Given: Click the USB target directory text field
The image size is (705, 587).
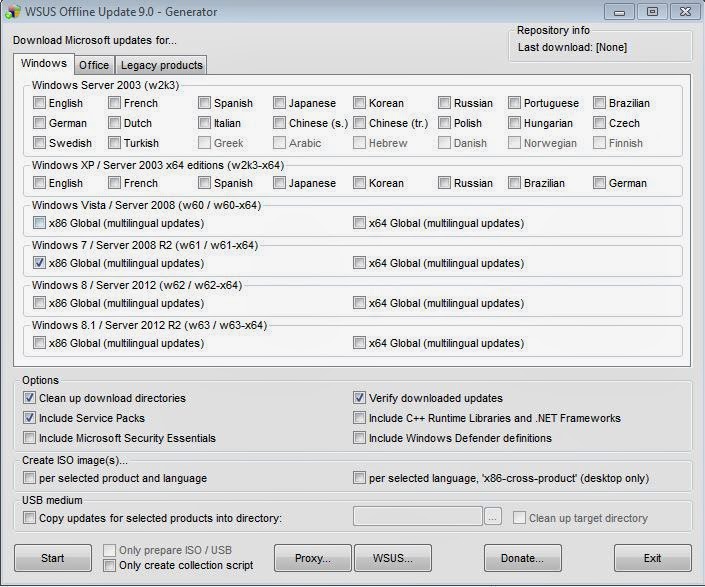Looking at the screenshot, I should (x=418, y=516).
